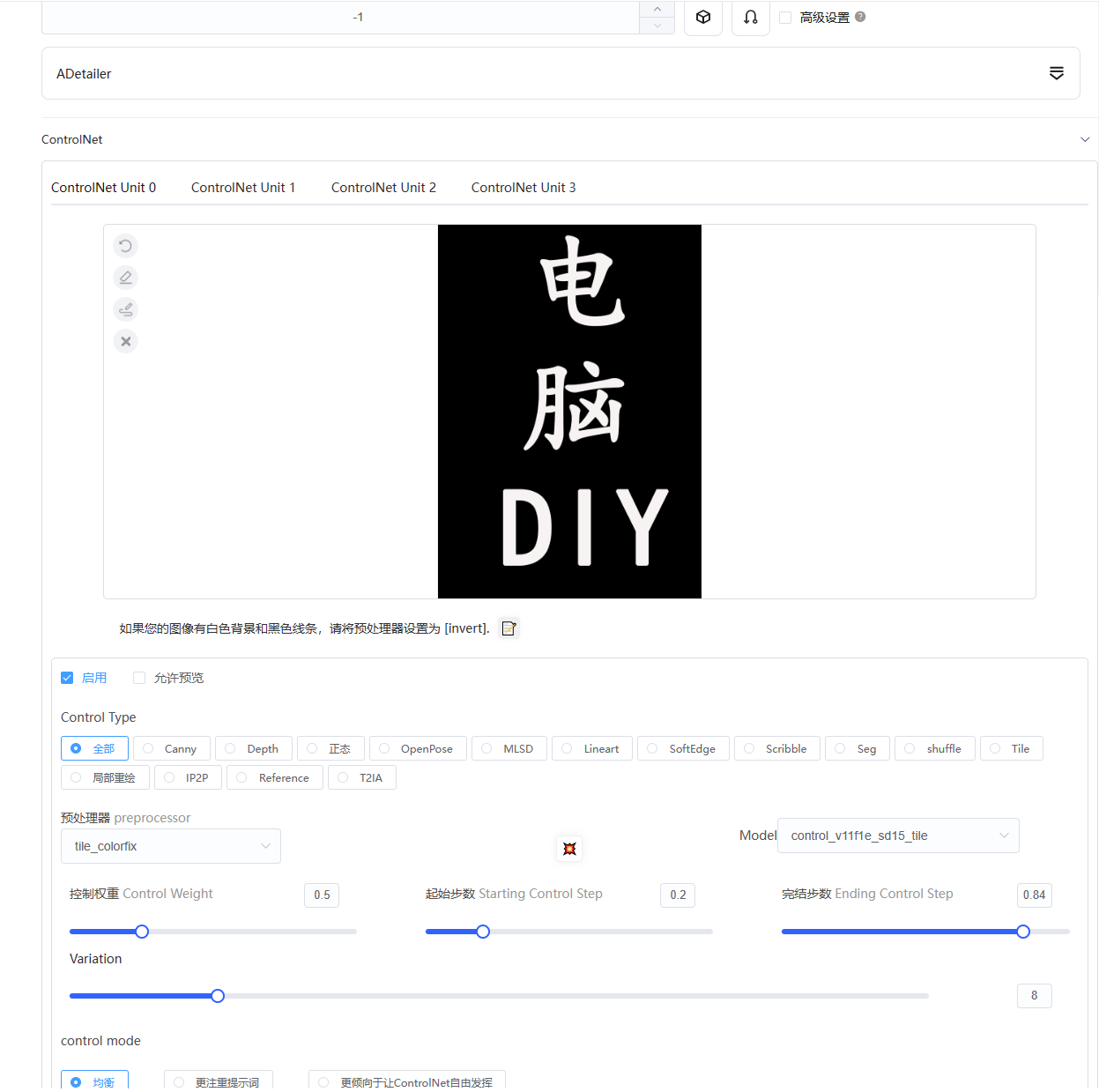Remove the uploaded ControlNet image (X icon)
This screenshot has height=1092, width=1099.
[x=126, y=341]
